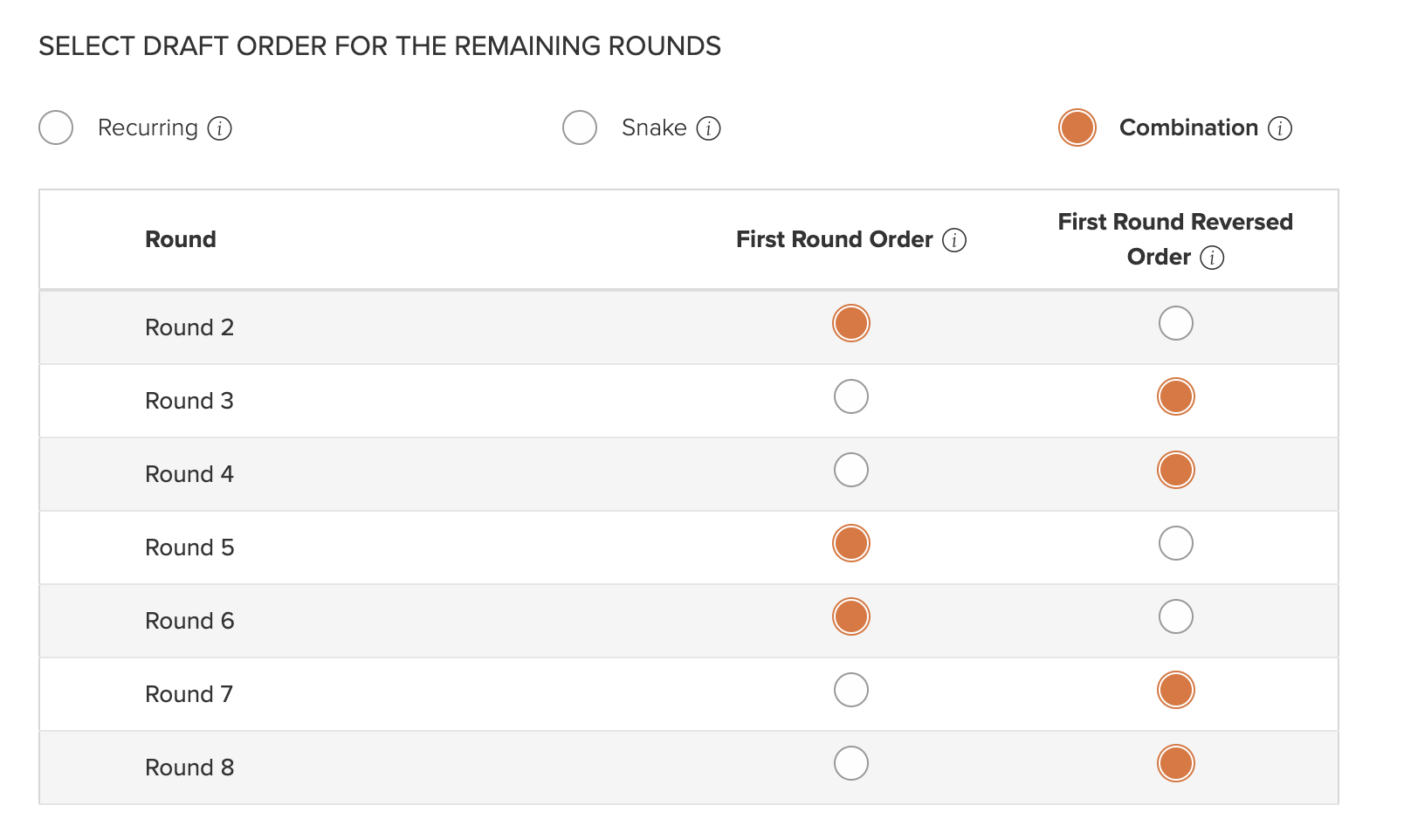Select the Recurring draft order option

click(x=56, y=127)
